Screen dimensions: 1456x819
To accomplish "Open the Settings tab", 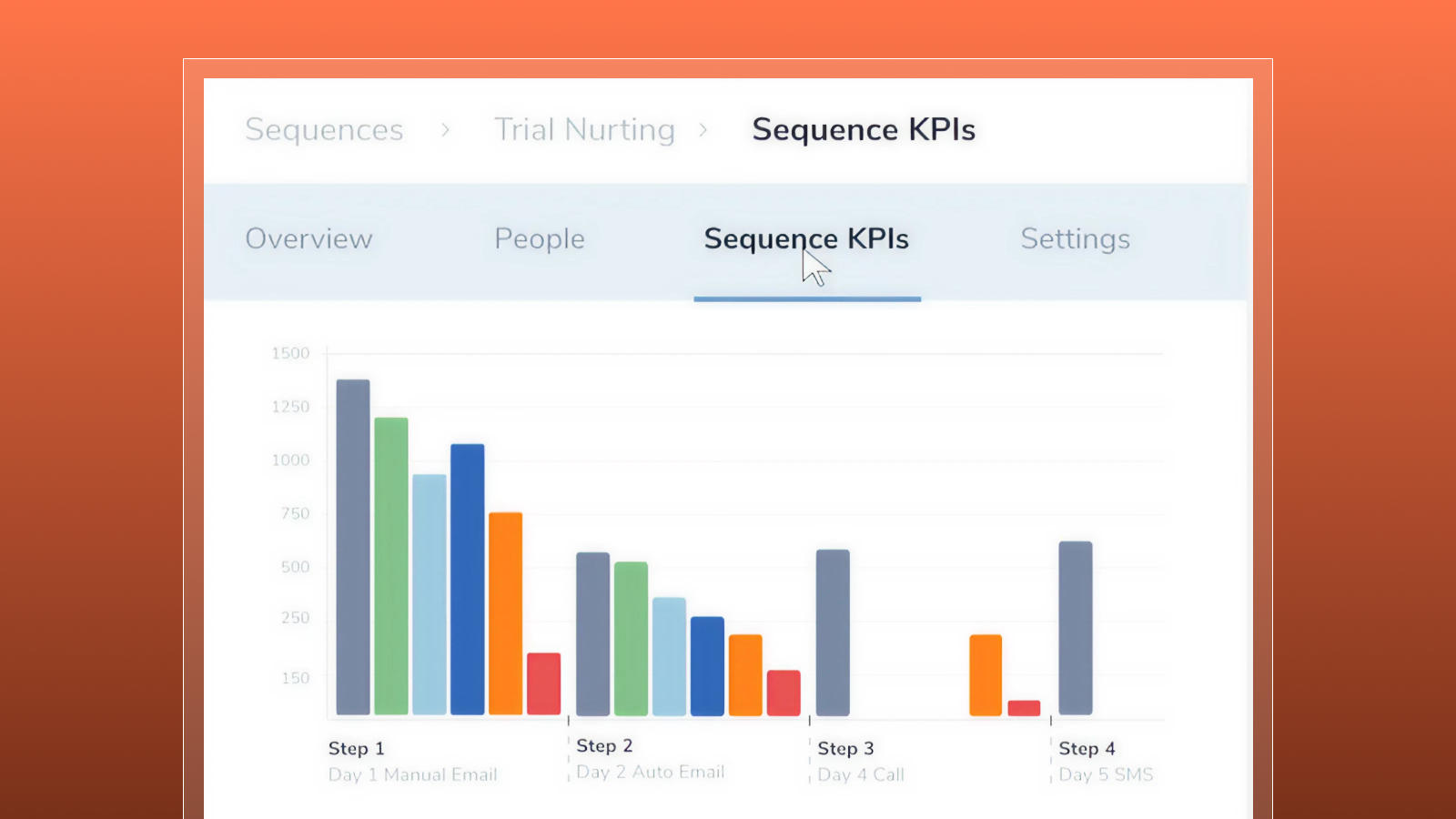I will [1076, 238].
